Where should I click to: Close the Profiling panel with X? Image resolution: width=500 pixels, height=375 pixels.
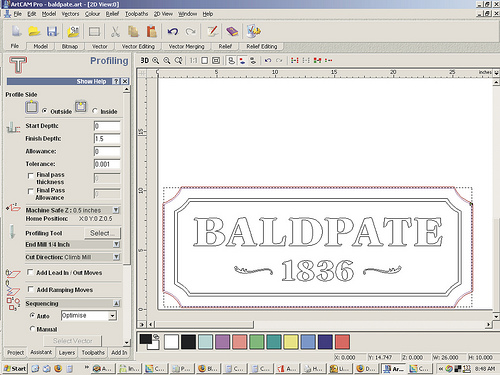point(125,81)
